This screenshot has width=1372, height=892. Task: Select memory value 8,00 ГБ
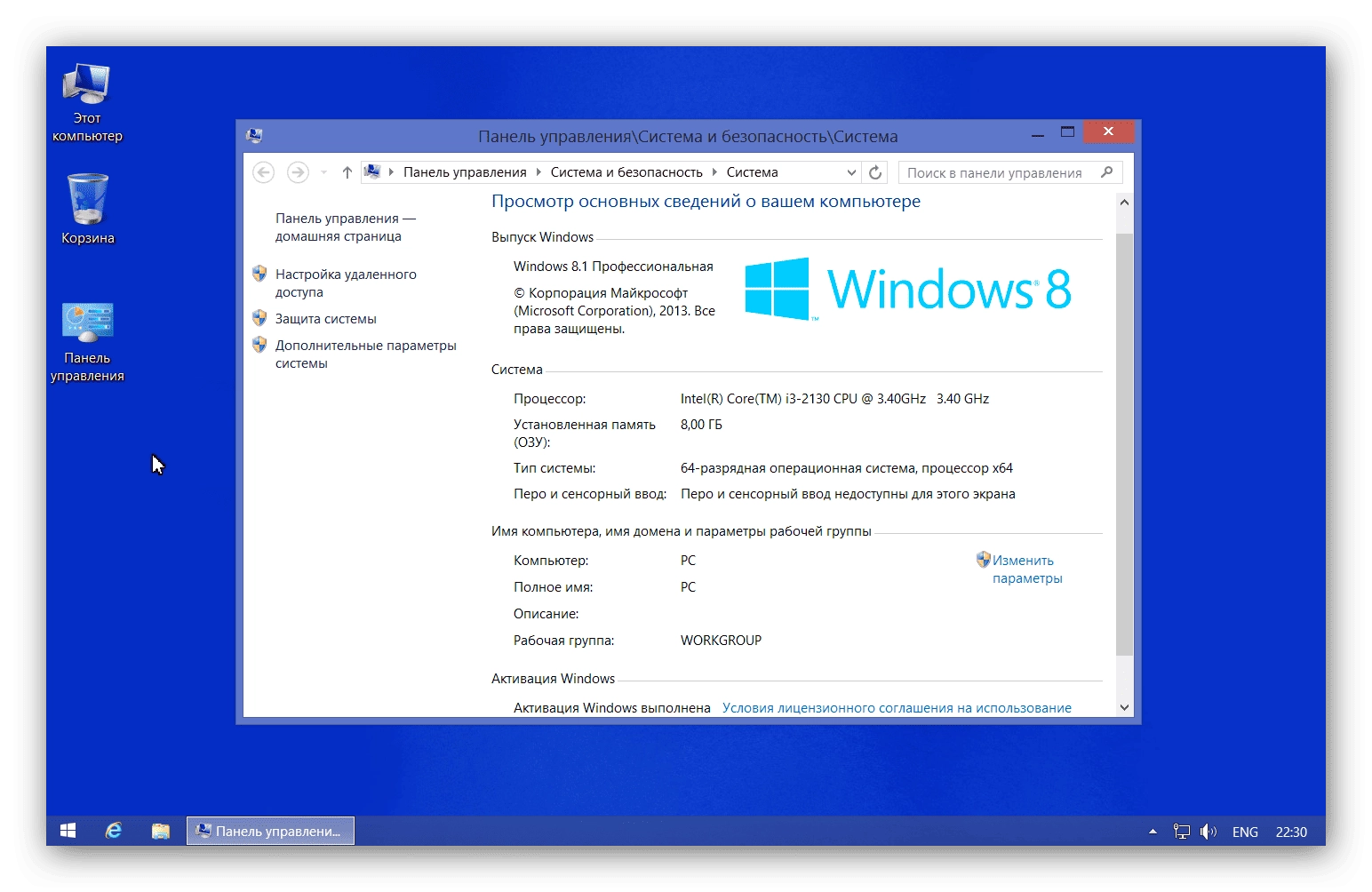pos(701,425)
